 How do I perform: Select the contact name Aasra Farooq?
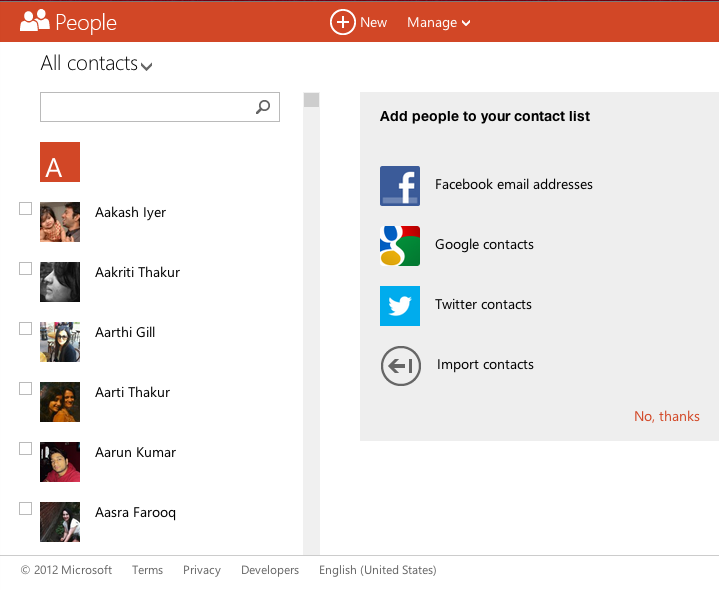(x=135, y=513)
